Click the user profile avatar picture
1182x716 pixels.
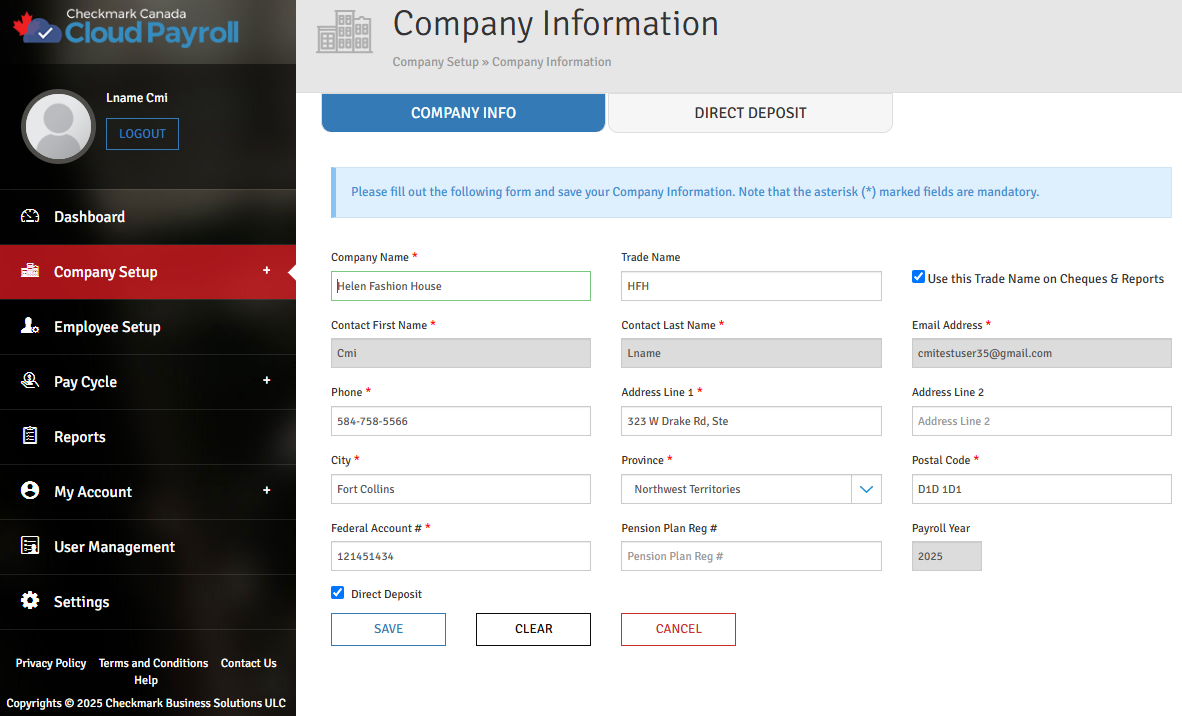(x=58, y=125)
